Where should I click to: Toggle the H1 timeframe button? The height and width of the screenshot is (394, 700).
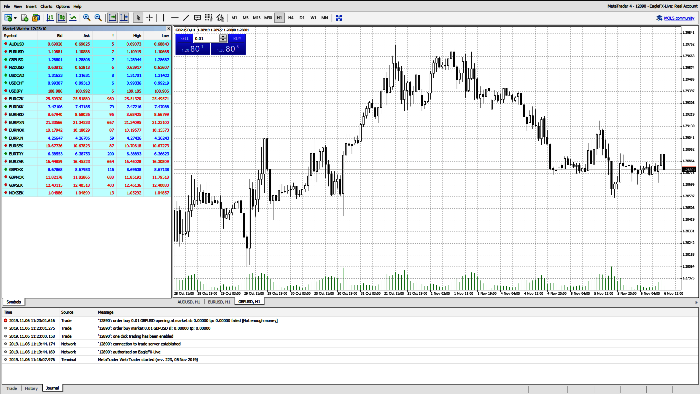click(279, 17)
